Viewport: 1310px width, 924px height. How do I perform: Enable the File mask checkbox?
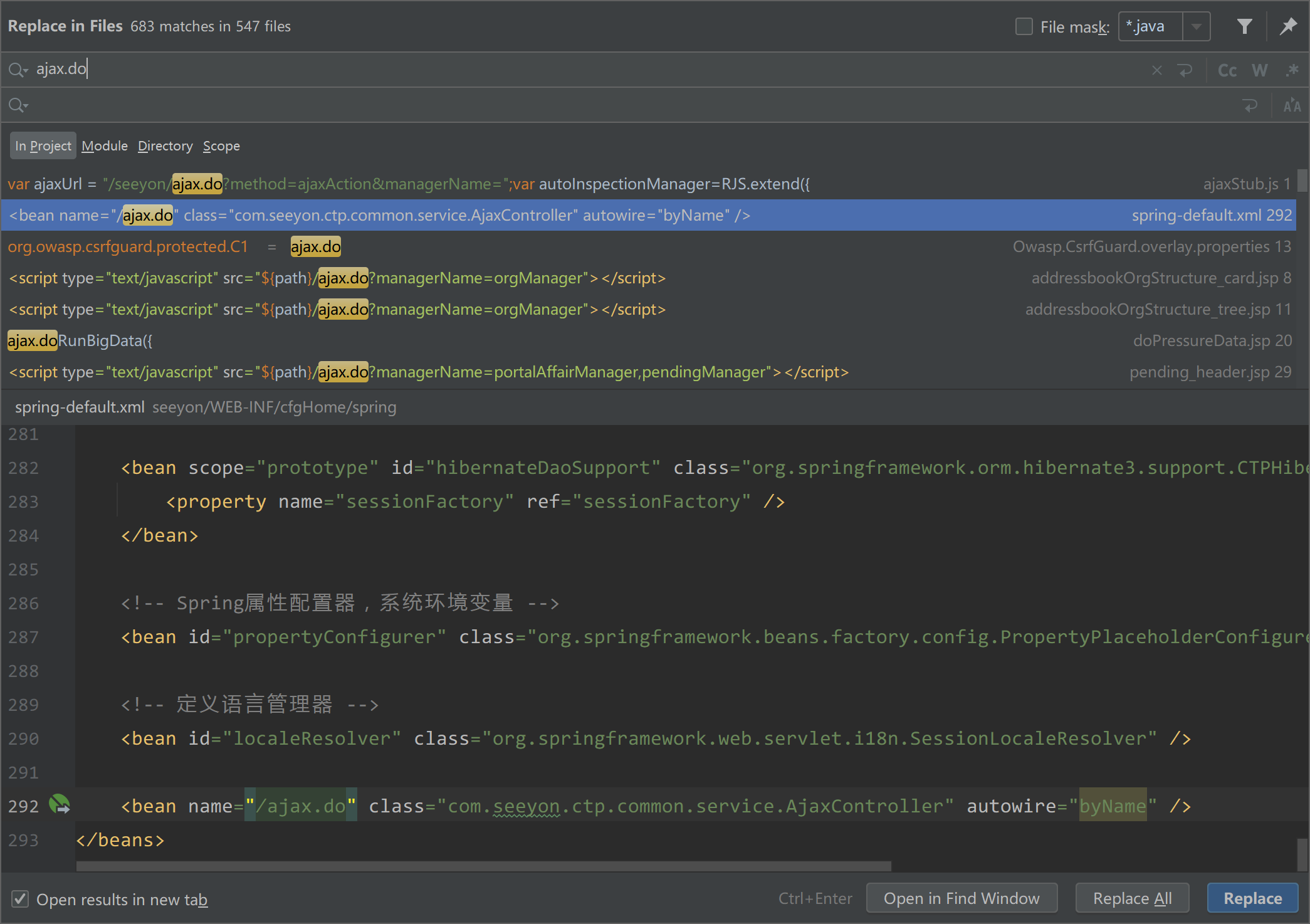[1024, 26]
